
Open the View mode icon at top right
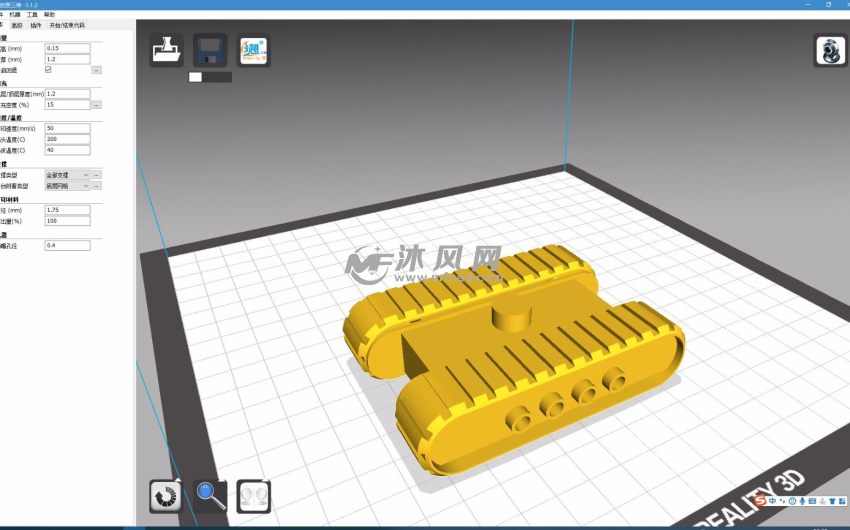[829, 50]
